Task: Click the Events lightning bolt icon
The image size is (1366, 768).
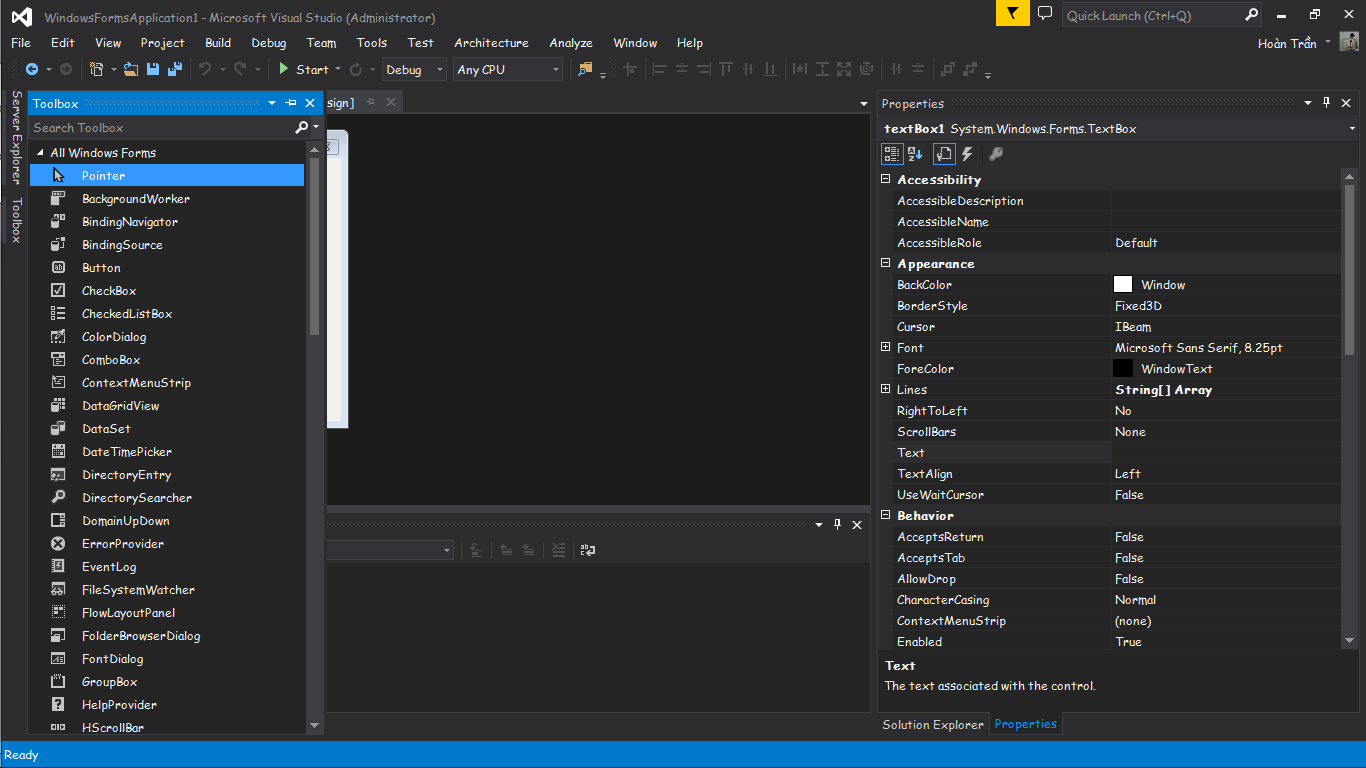Action: (968, 154)
